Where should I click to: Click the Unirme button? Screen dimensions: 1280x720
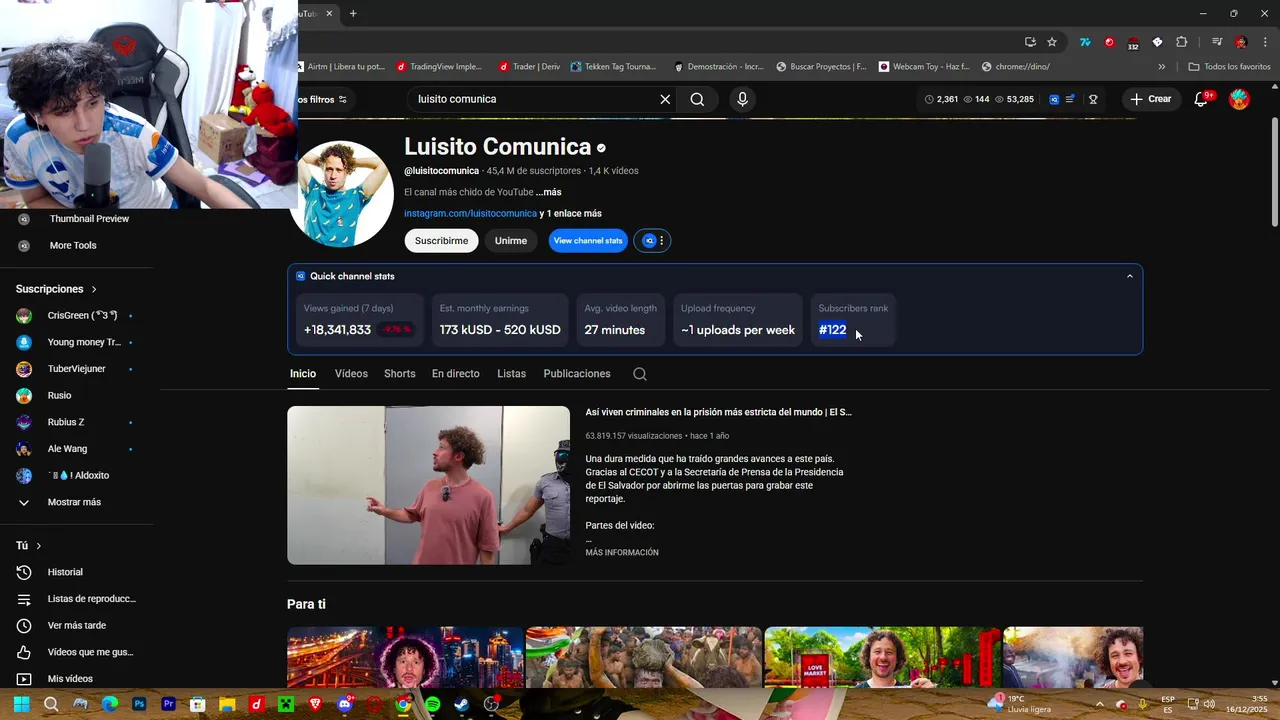pyautogui.click(x=510, y=241)
